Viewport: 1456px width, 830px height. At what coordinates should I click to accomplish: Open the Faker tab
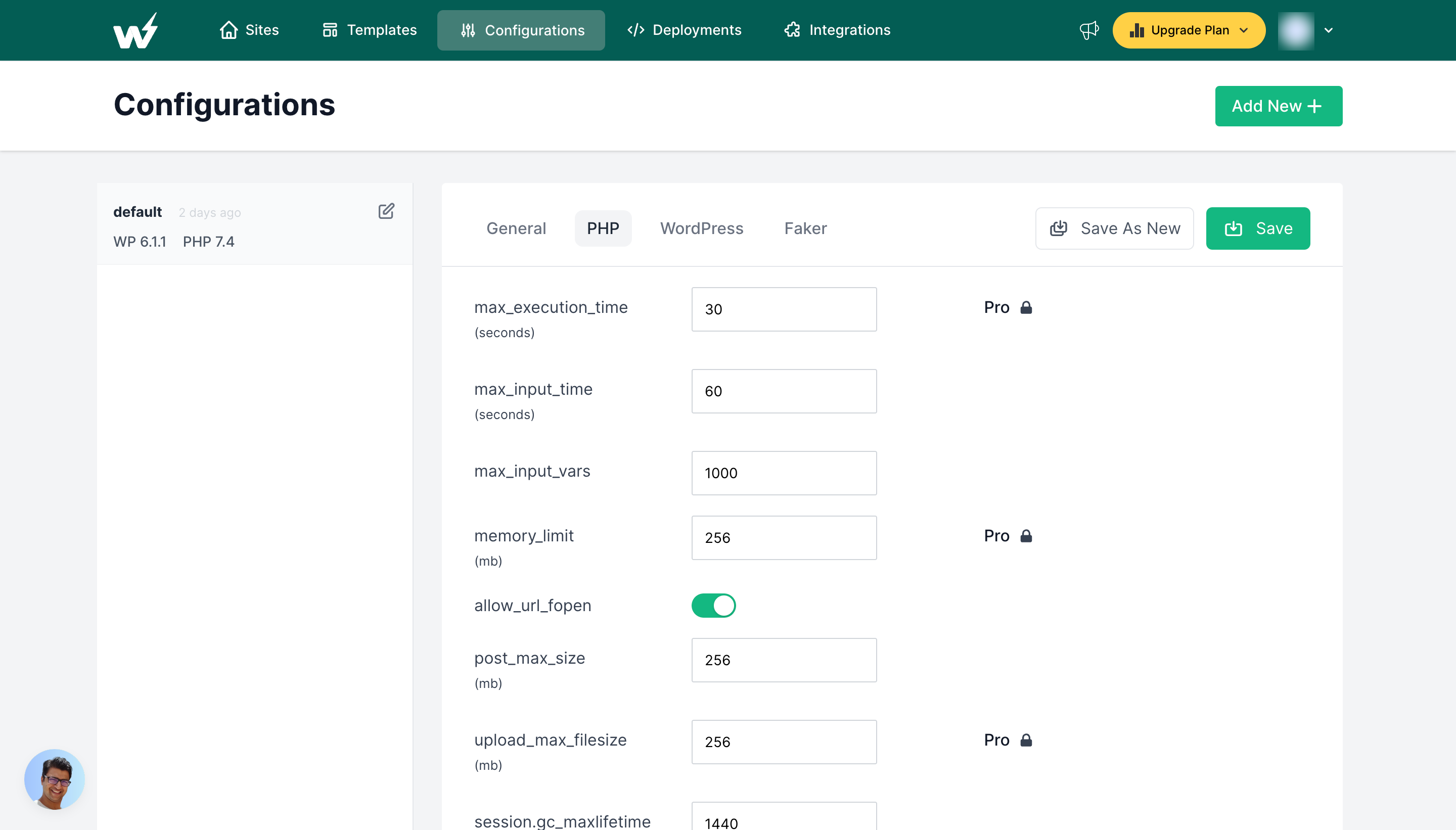point(805,228)
